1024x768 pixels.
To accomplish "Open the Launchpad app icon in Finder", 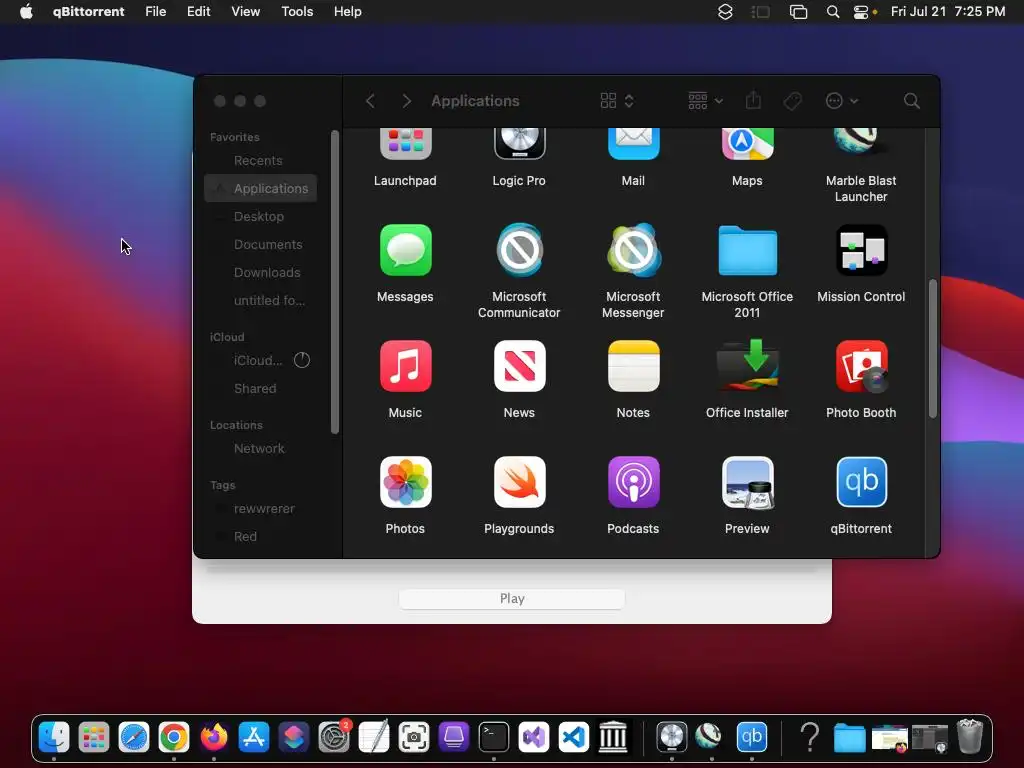I will pyautogui.click(x=406, y=144).
